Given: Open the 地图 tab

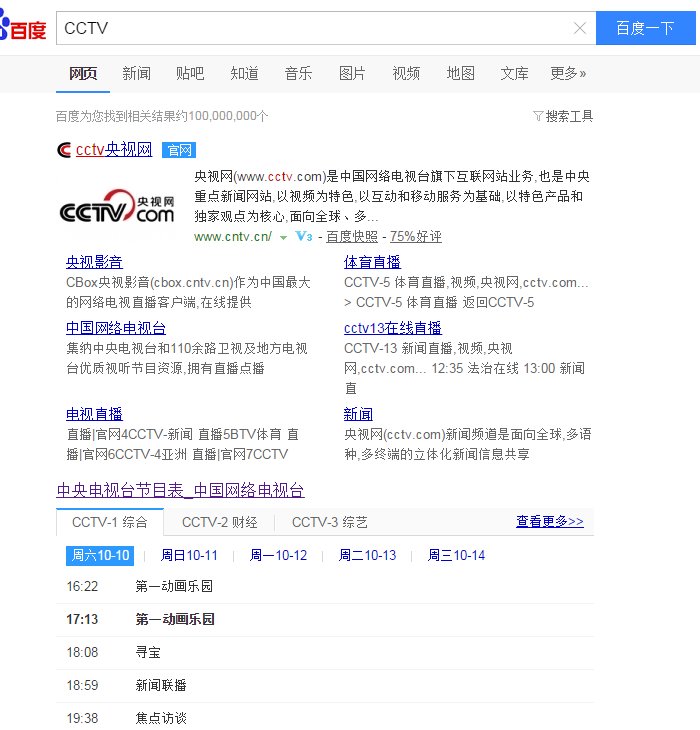Looking at the screenshot, I should [460, 74].
